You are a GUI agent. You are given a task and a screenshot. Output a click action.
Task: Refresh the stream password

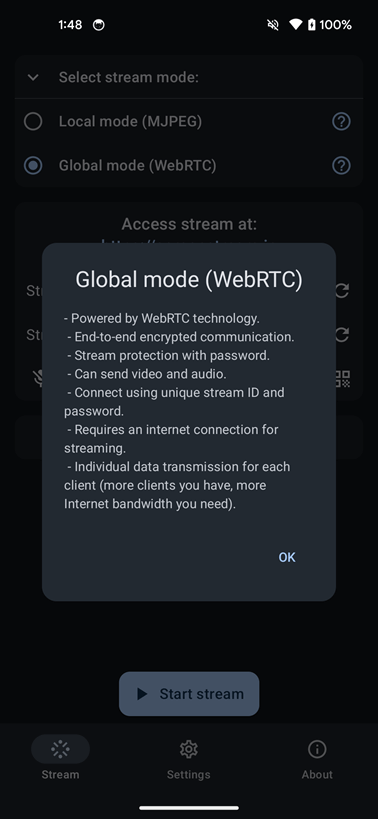tap(342, 334)
